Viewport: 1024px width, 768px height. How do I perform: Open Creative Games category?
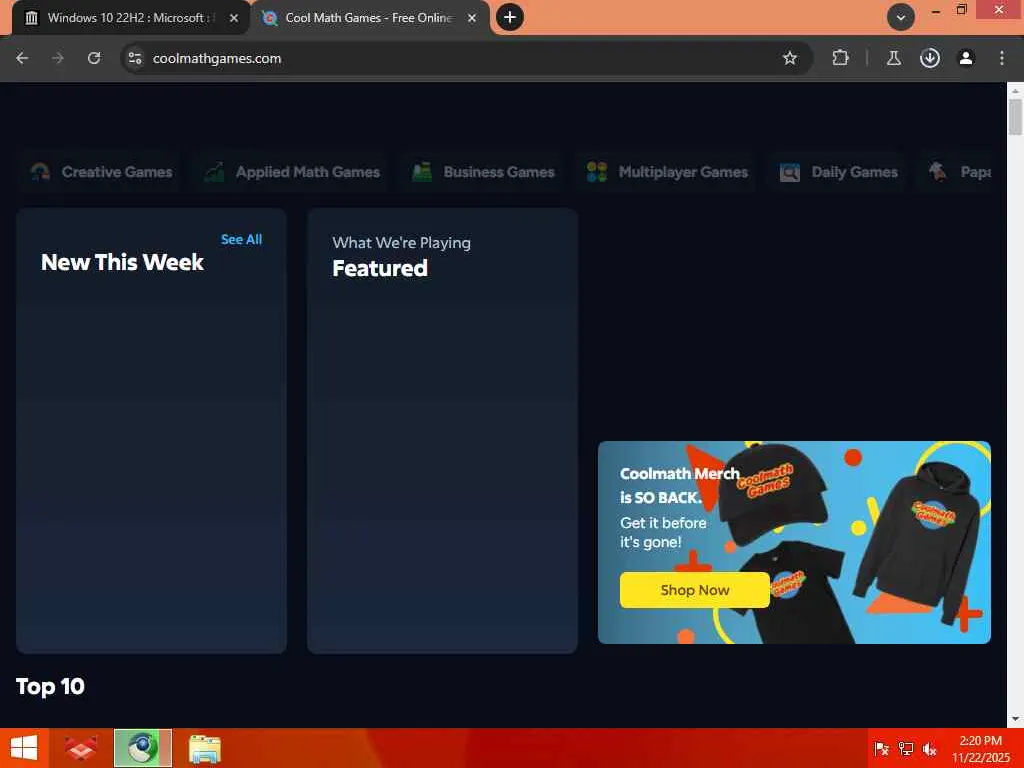coord(102,172)
